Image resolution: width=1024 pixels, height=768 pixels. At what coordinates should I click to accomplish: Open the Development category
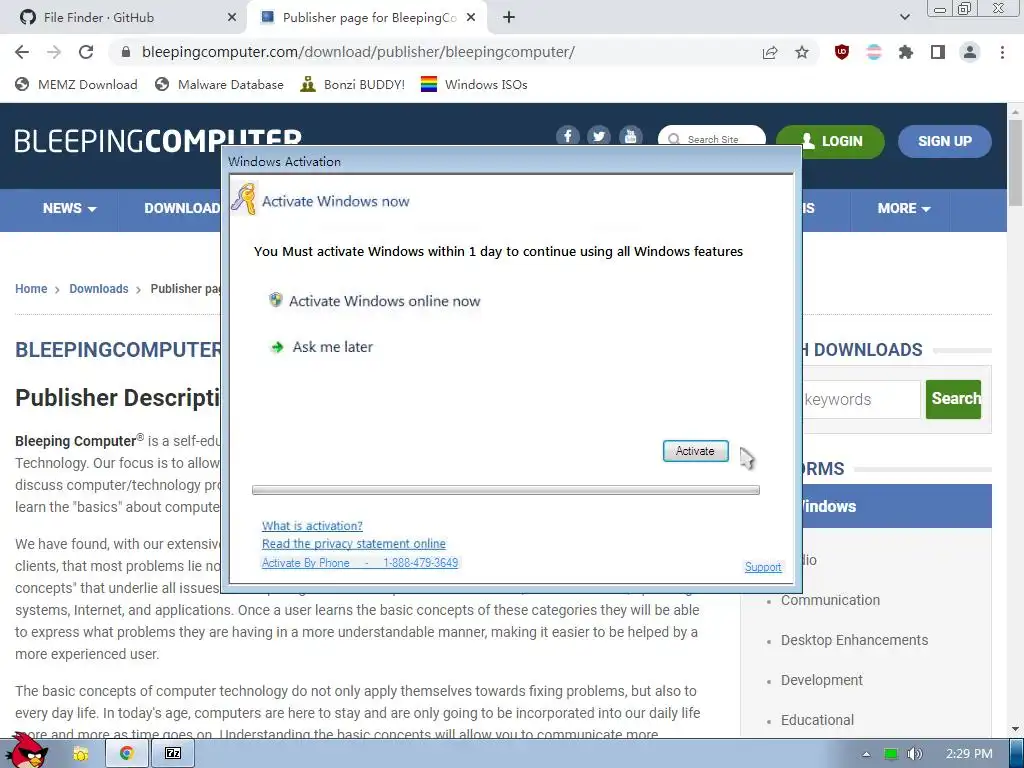coord(822,680)
